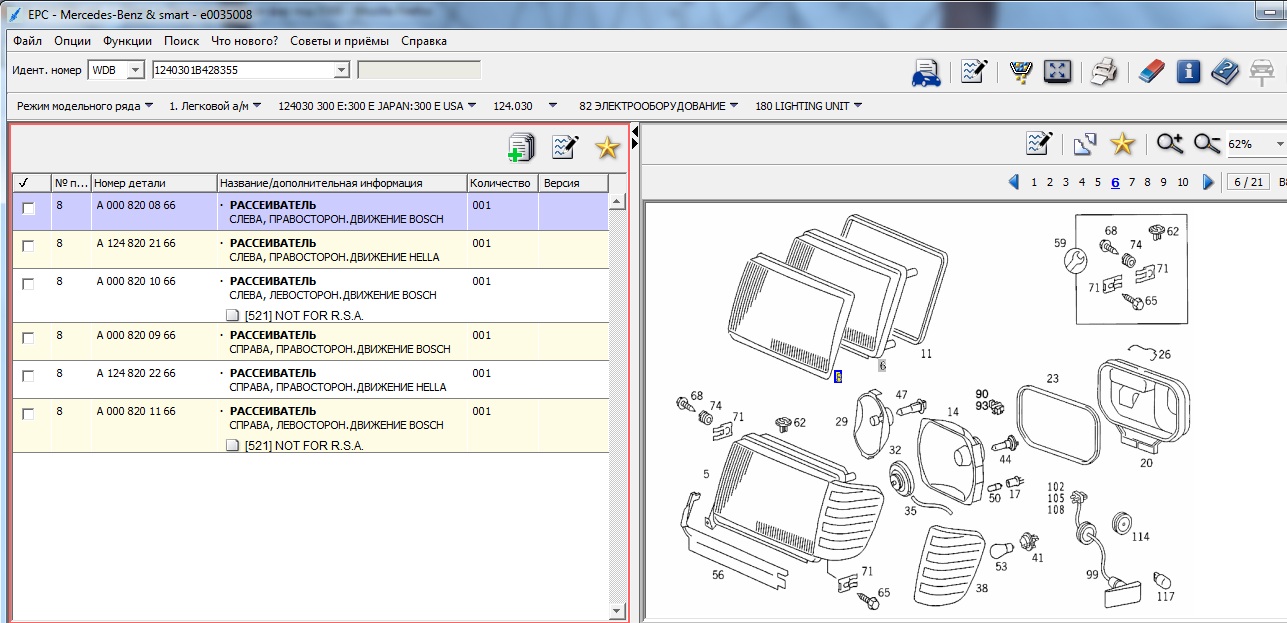Click the eraser clear icon
This screenshot has width=1287, height=623.
1152,71
